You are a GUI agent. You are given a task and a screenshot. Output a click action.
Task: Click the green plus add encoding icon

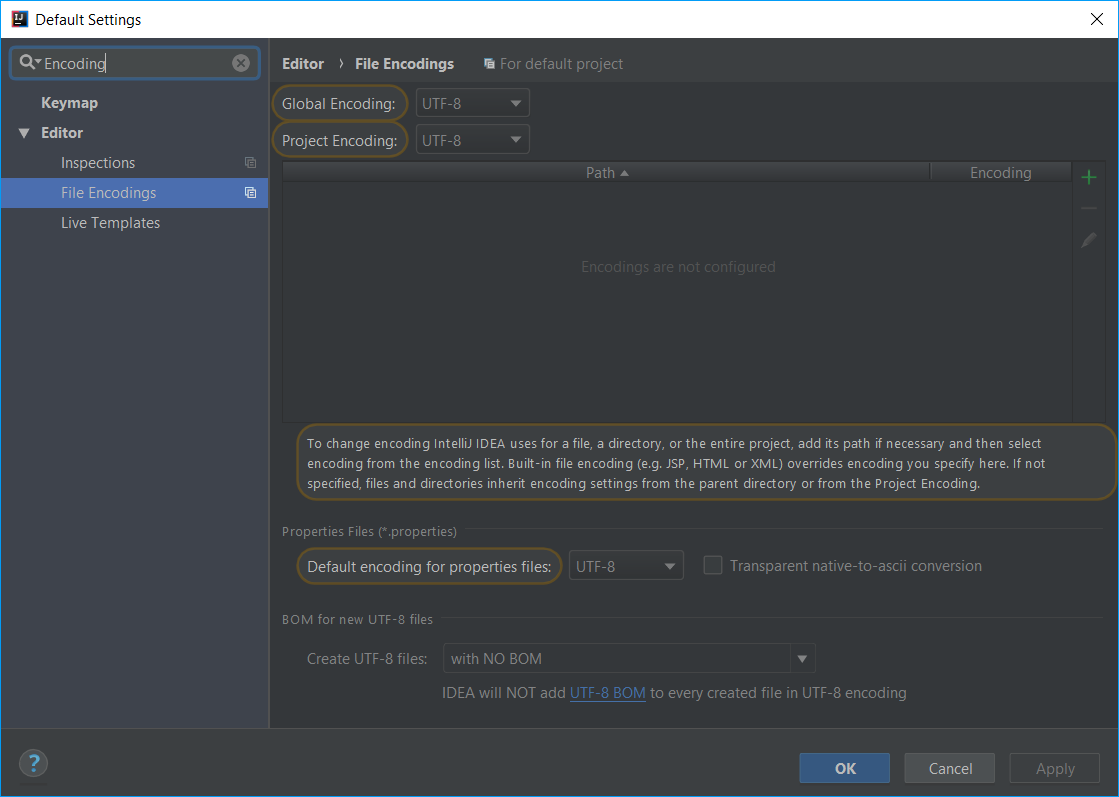pyautogui.click(x=1089, y=177)
